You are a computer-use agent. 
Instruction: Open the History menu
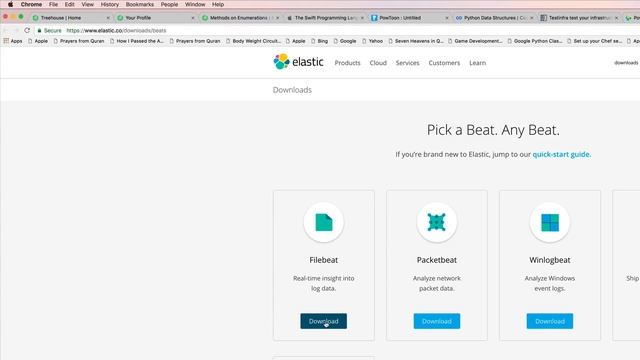coord(109,4)
